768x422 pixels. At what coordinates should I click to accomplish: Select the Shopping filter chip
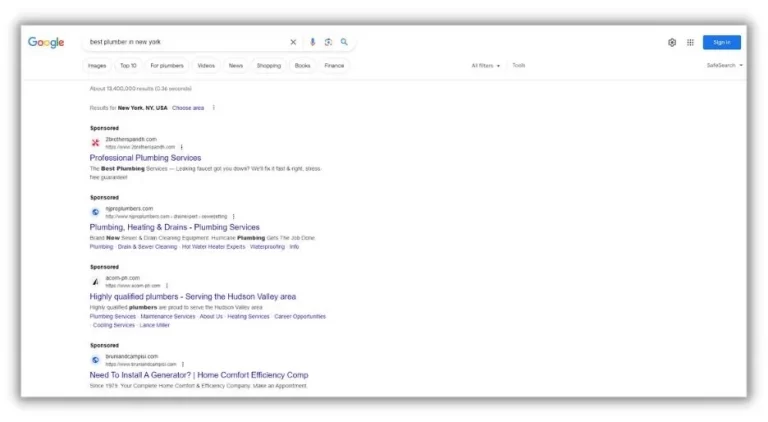(x=268, y=66)
